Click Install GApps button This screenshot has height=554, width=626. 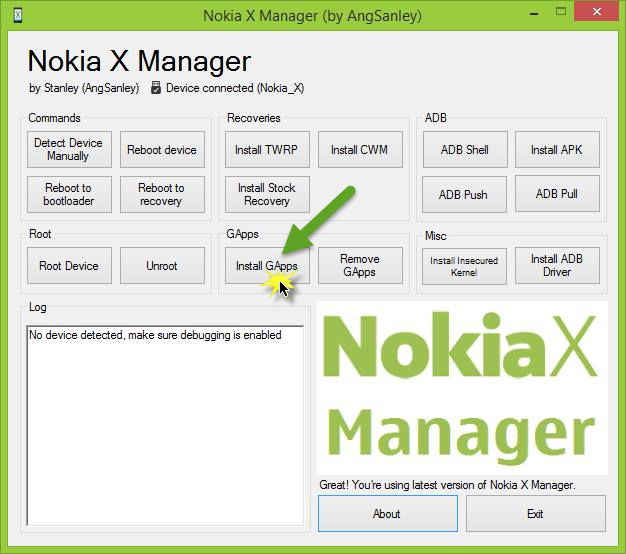click(267, 266)
